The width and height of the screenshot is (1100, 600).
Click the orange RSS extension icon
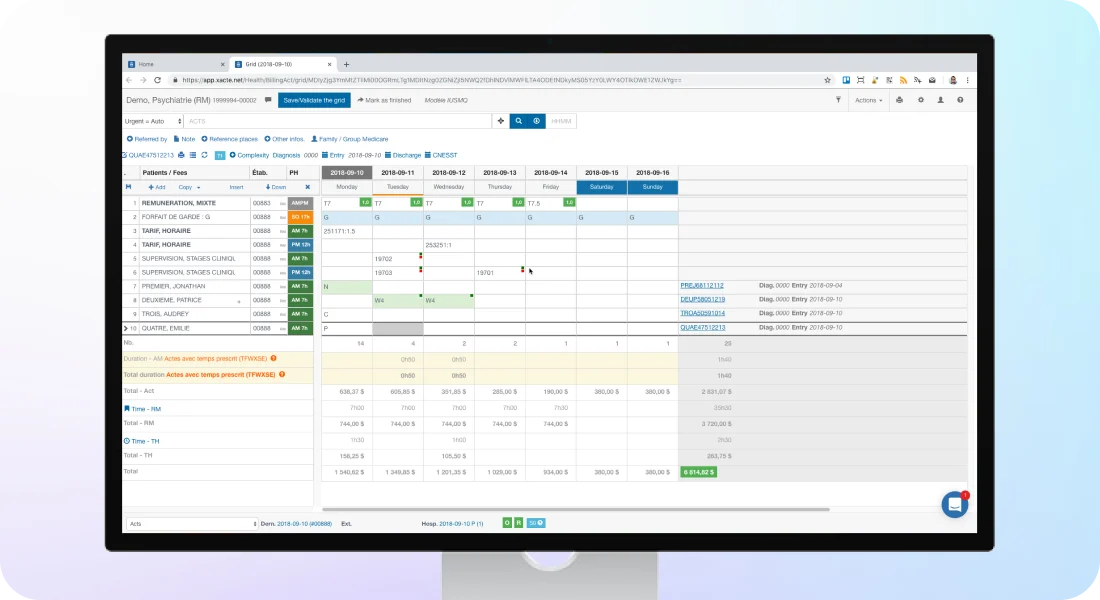coord(904,80)
